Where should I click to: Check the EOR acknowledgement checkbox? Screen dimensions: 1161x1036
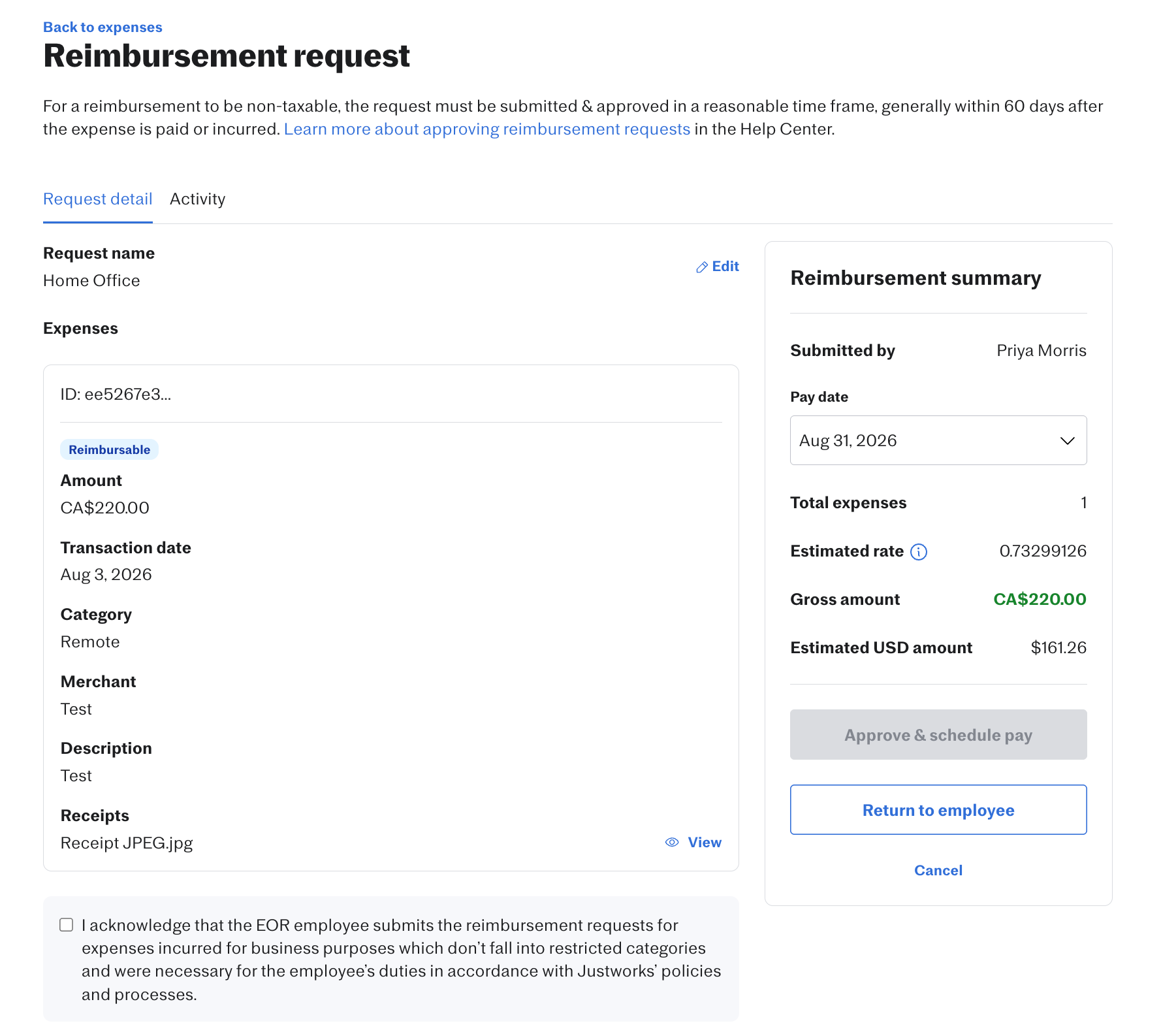tap(67, 925)
